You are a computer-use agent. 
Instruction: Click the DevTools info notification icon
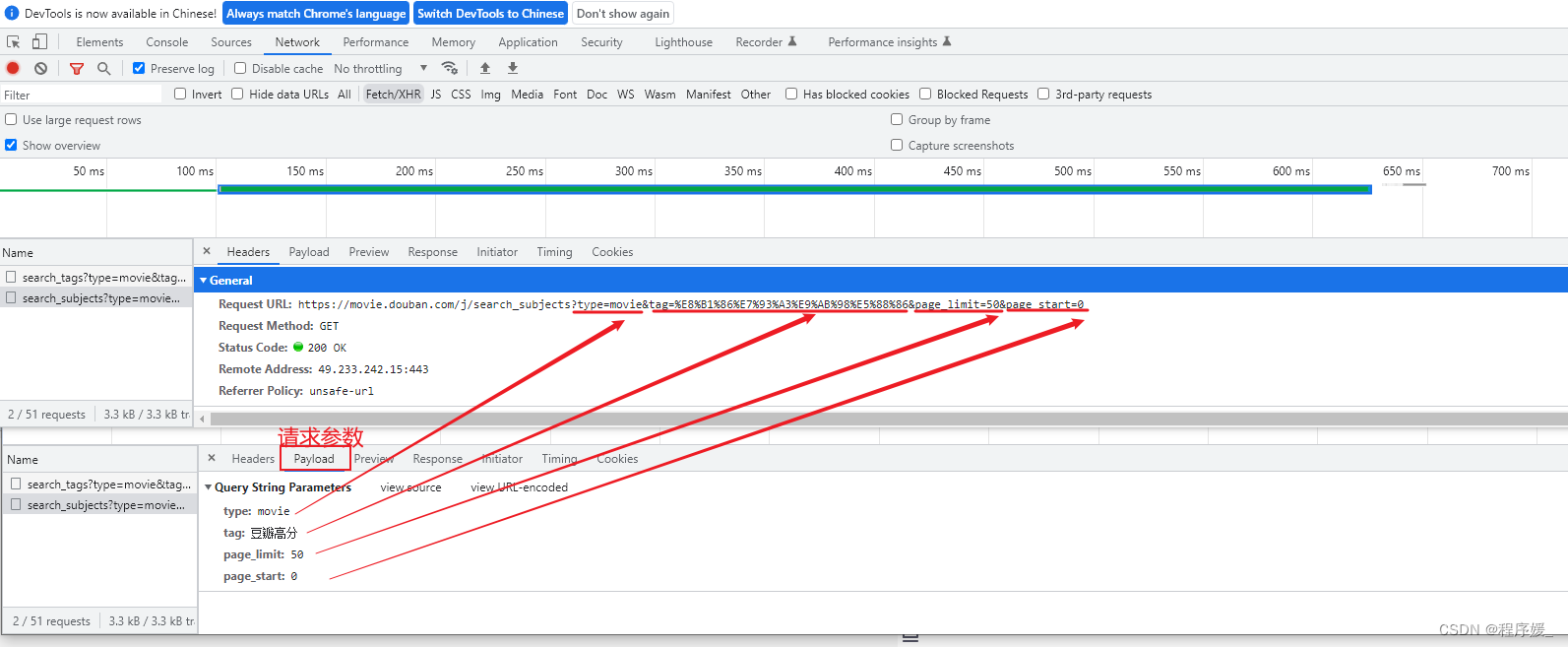click(x=12, y=13)
